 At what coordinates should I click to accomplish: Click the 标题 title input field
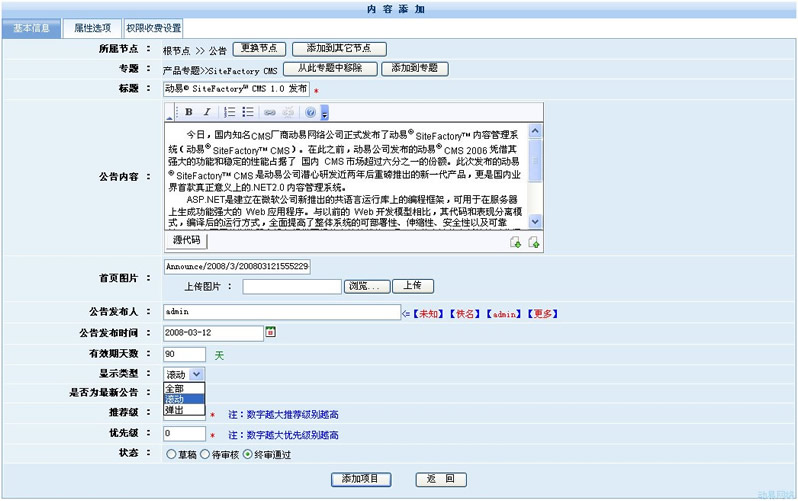pyautogui.click(x=237, y=89)
